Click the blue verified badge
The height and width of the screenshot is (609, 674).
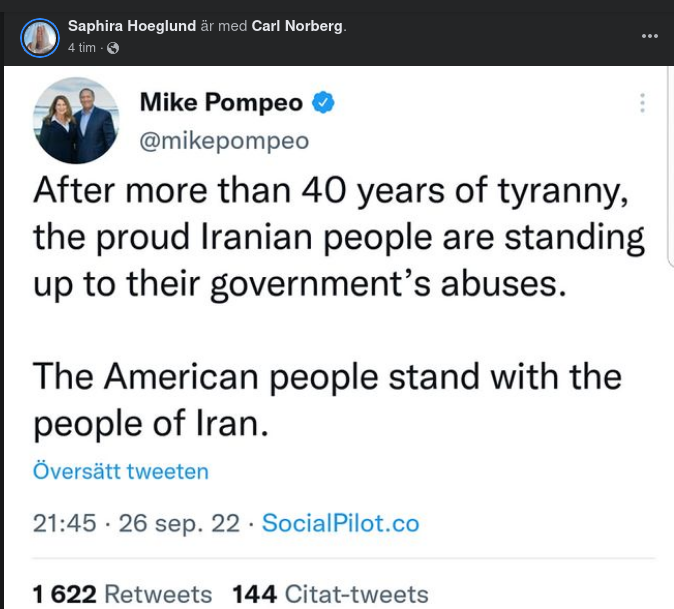point(323,102)
